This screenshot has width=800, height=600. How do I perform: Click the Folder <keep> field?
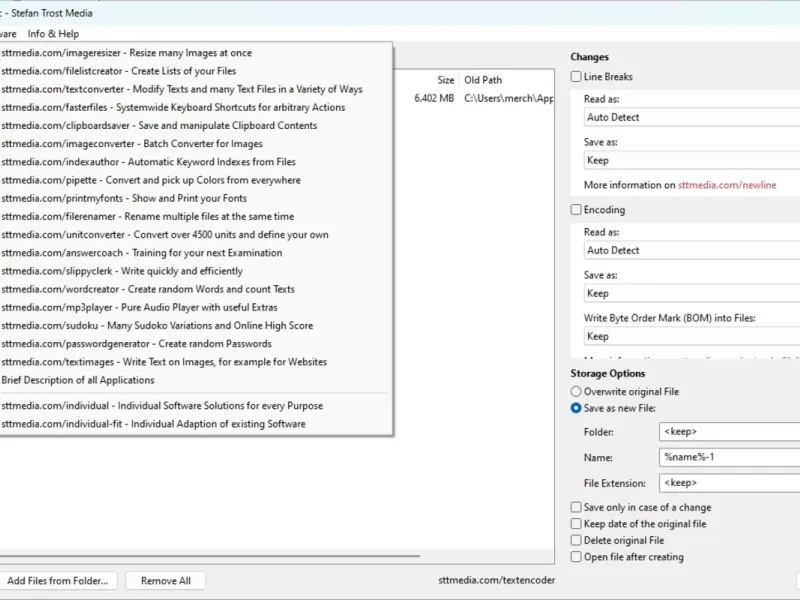pos(730,432)
